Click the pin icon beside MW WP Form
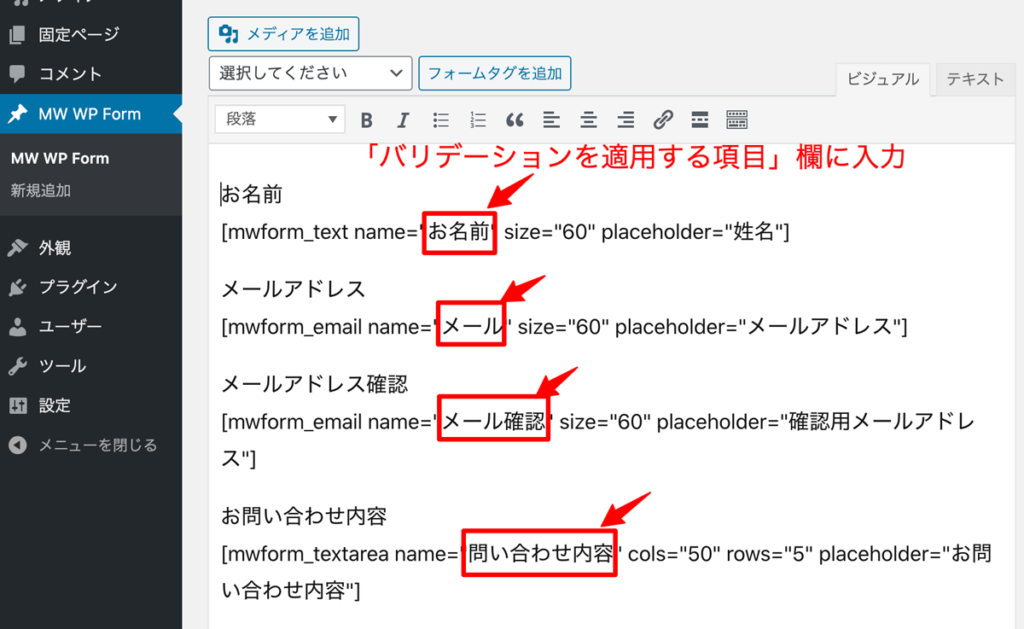1024x629 pixels. (18, 114)
